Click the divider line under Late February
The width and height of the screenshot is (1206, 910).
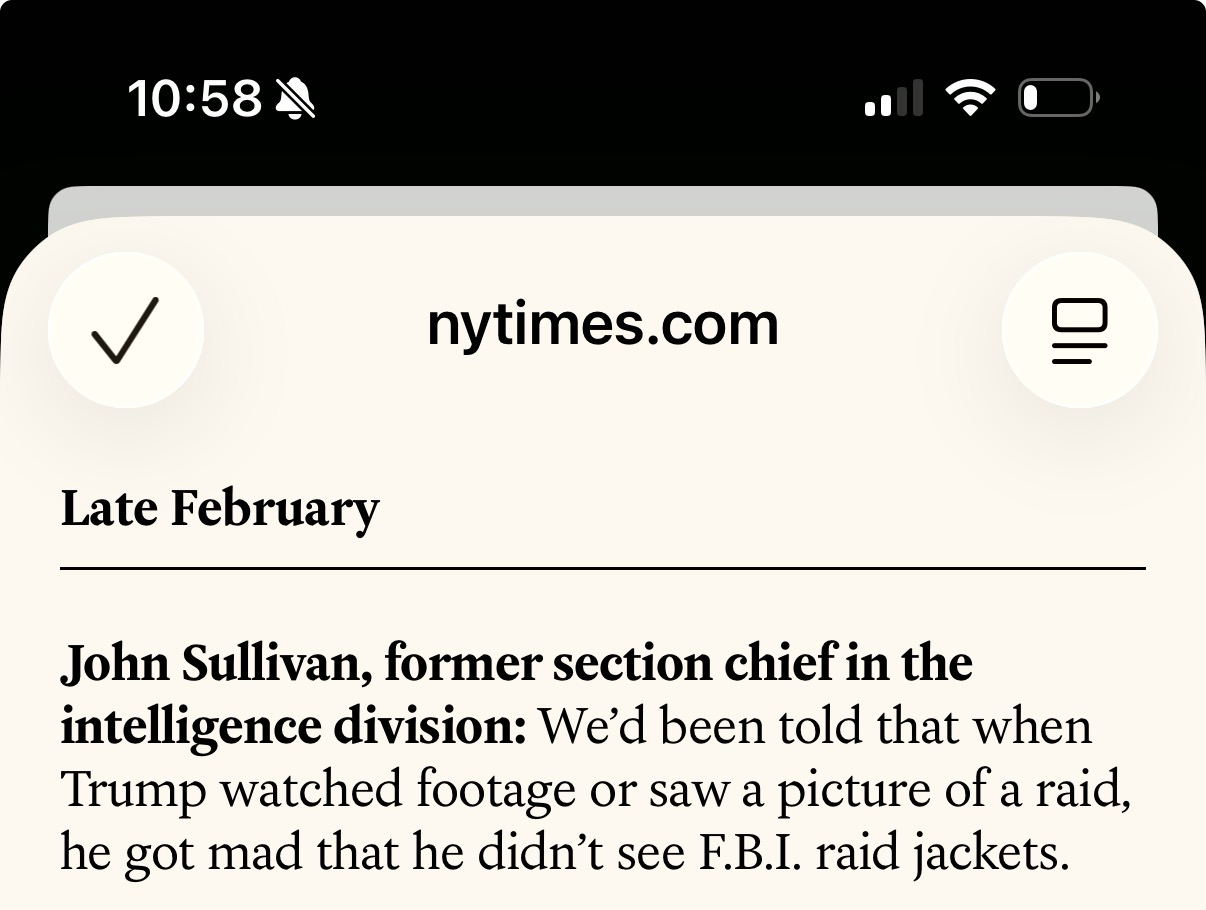[602, 568]
